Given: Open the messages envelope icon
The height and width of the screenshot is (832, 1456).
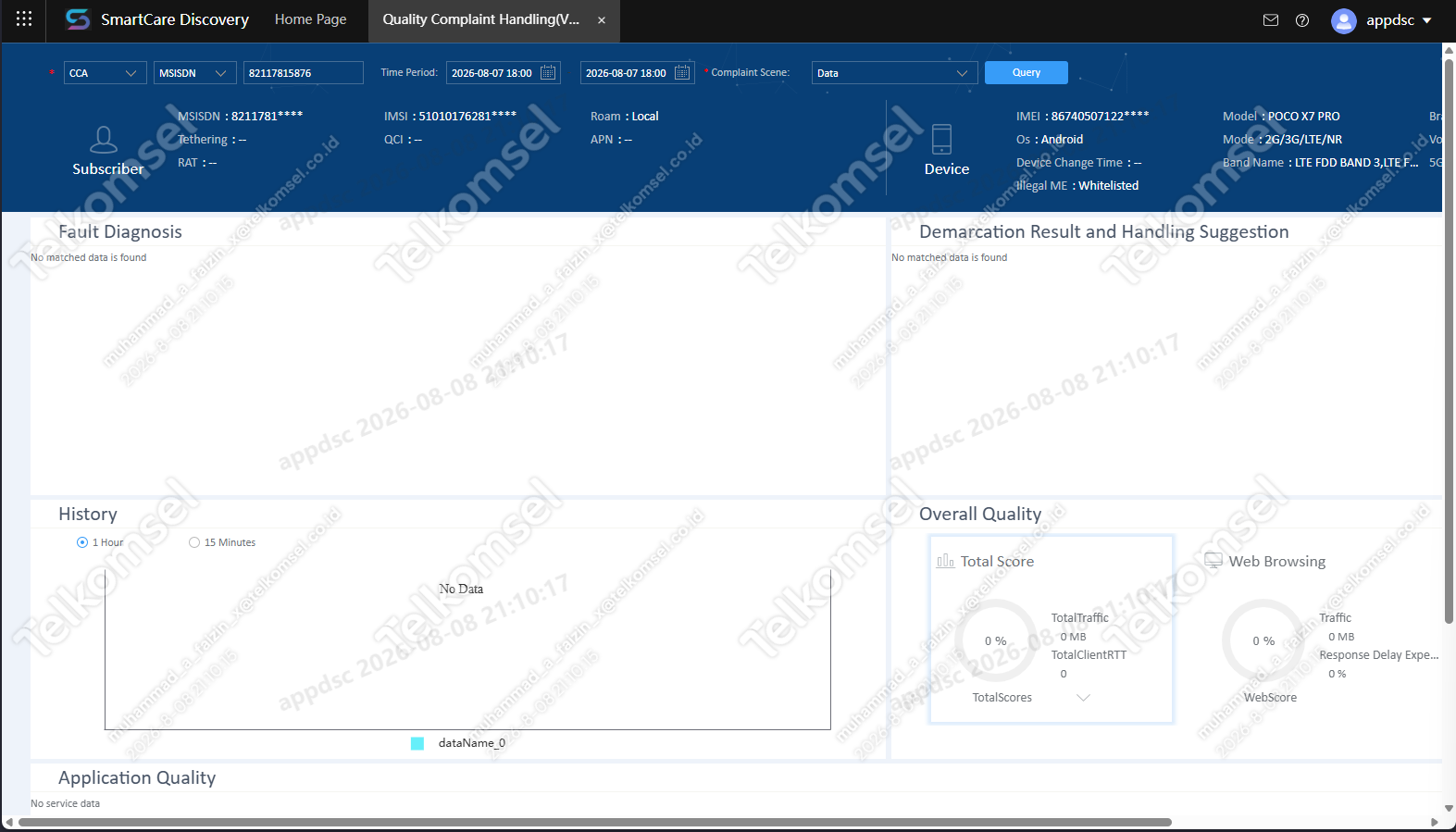Looking at the screenshot, I should tap(1271, 20).
